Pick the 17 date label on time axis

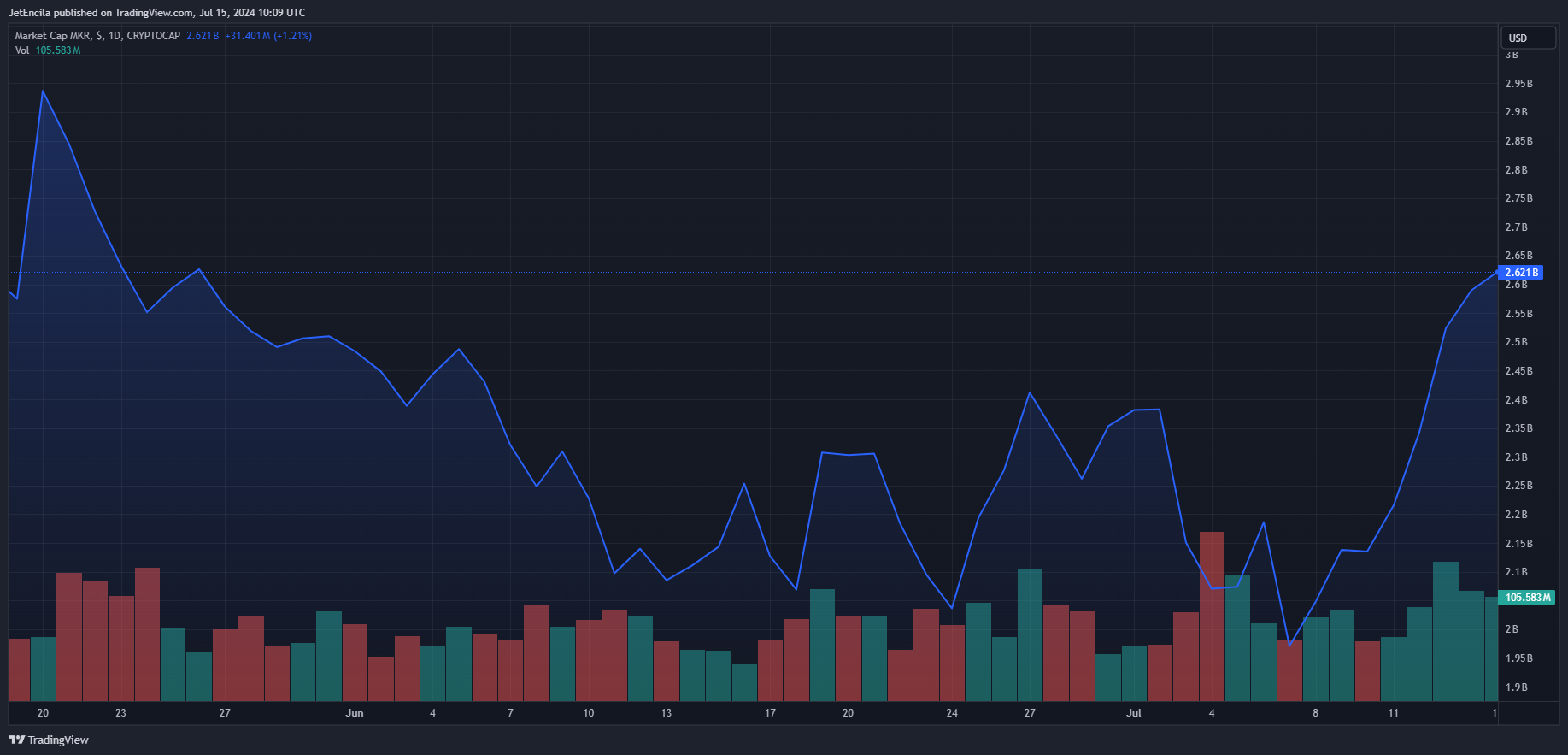770,713
